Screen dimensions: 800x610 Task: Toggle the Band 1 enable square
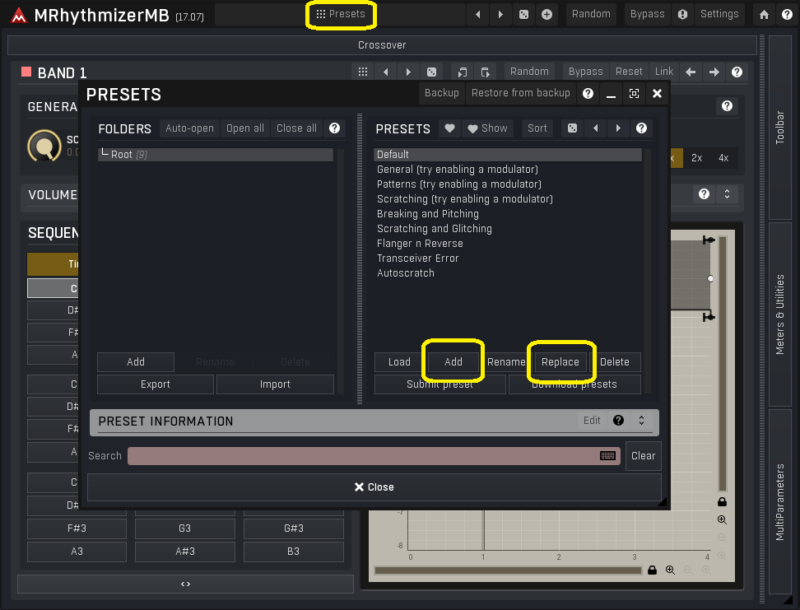click(x=26, y=72)
